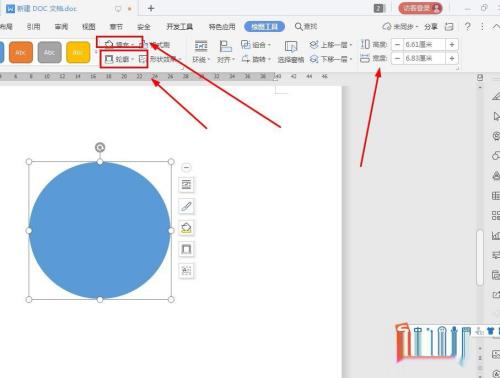This screenshot has width=500, height=378.
Task: Click the vertical scrollbar thumb
Action: point(480,257)
